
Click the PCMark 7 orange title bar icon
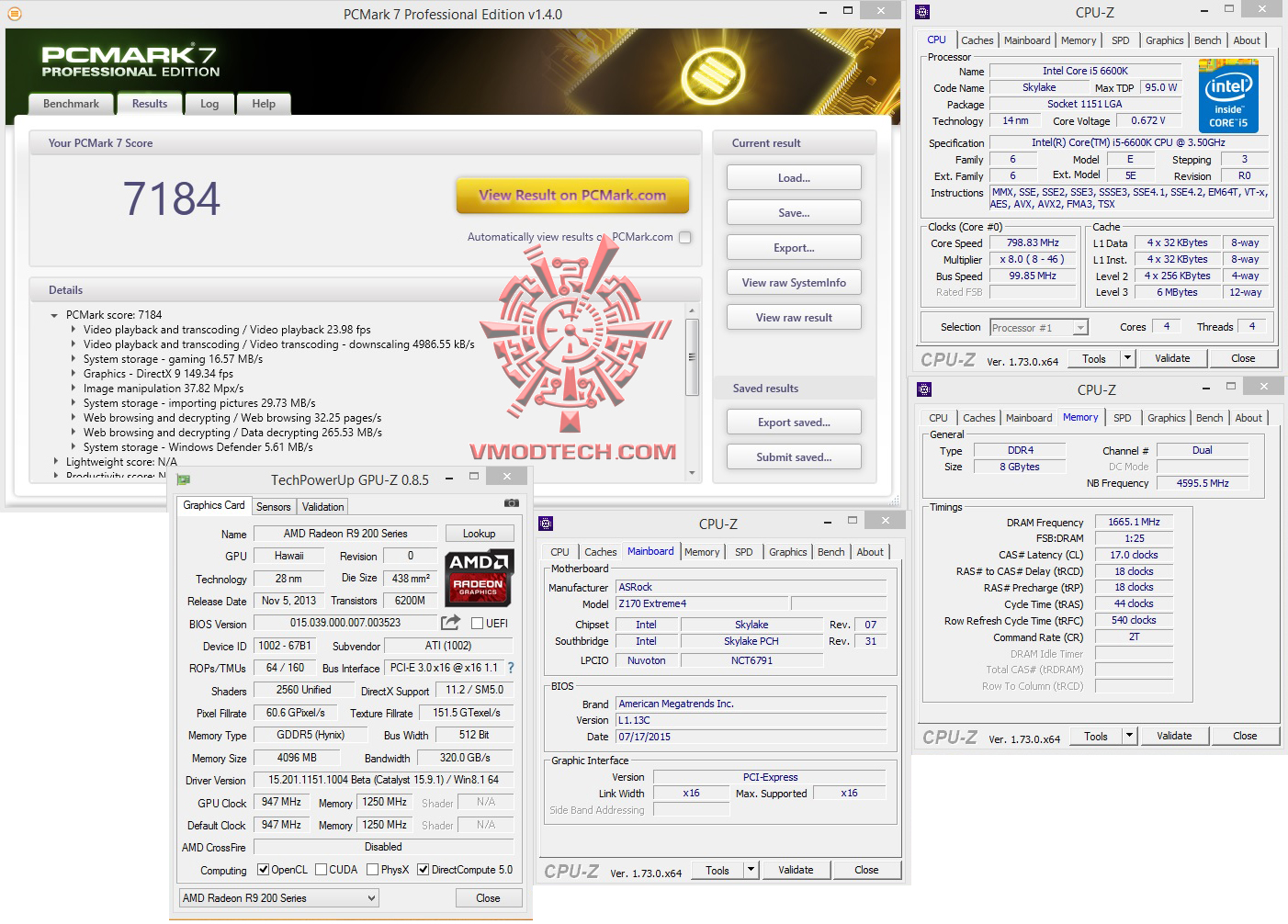tap(13, 14)
